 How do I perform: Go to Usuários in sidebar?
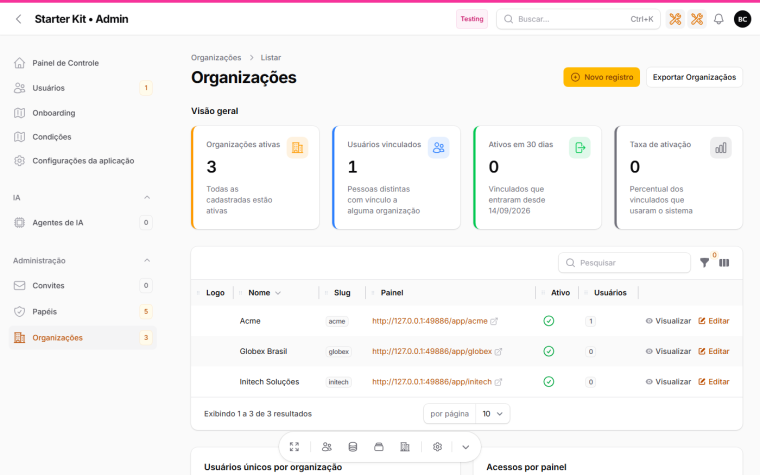82,88
